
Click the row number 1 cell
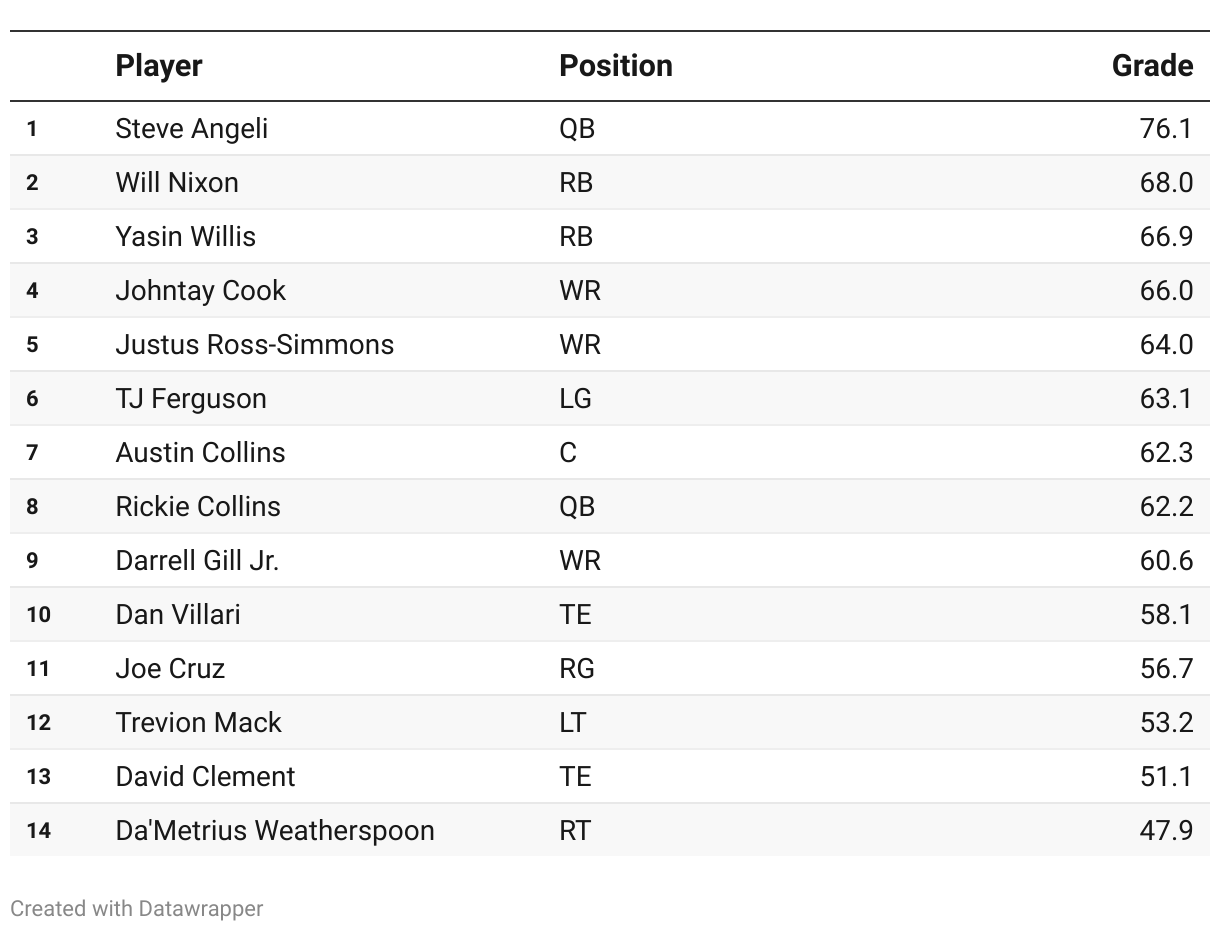pyautogui.click(x=32, y=129)
